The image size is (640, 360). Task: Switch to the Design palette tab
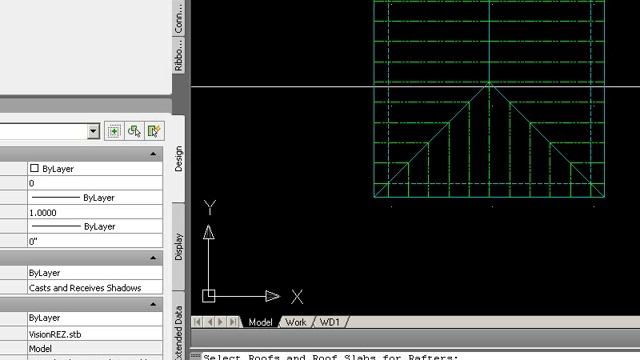coord(178,159)
